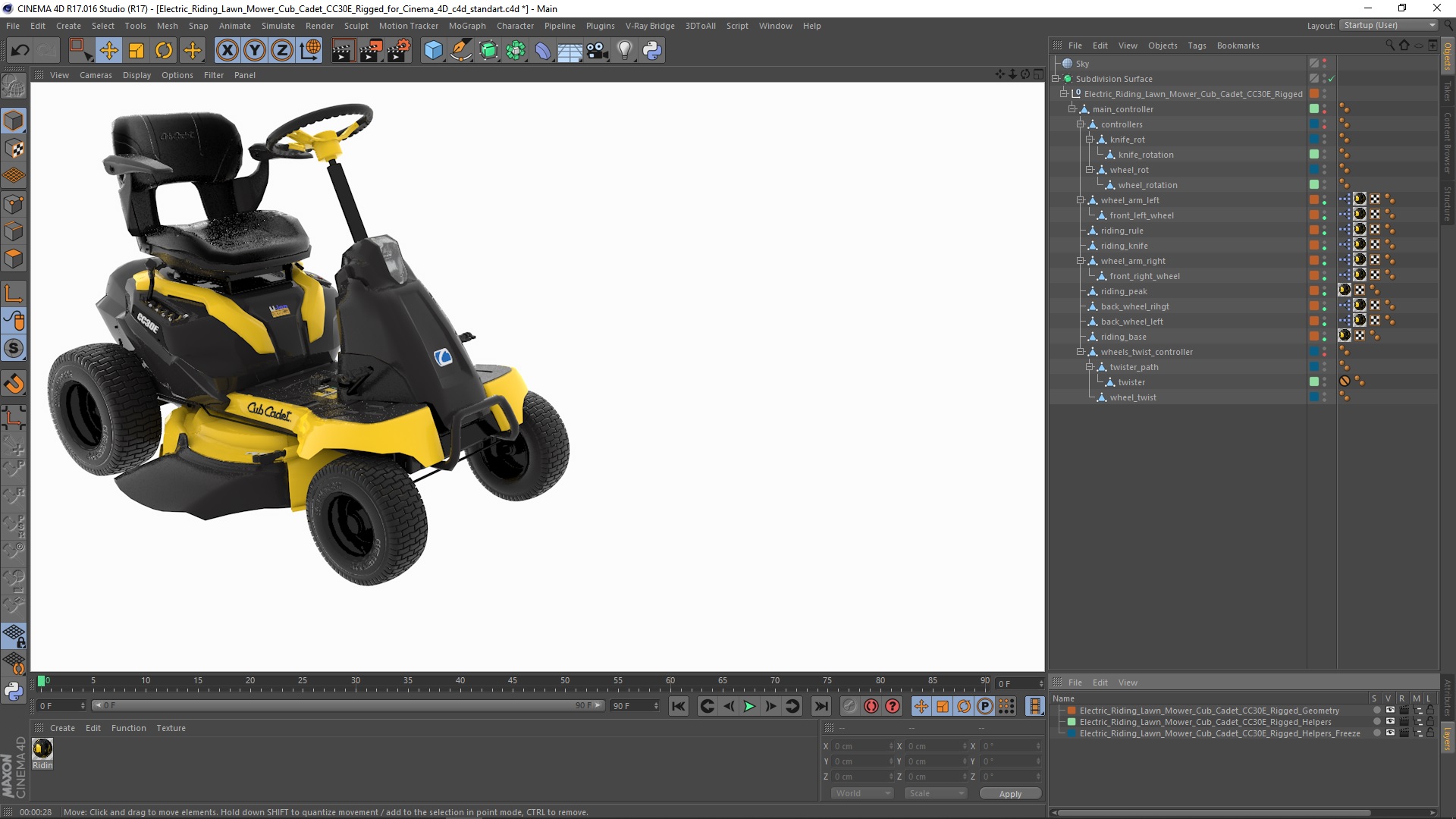Collapse the wheel_rot node
Screen dimensions: 1456x819
pos(1090,169)
